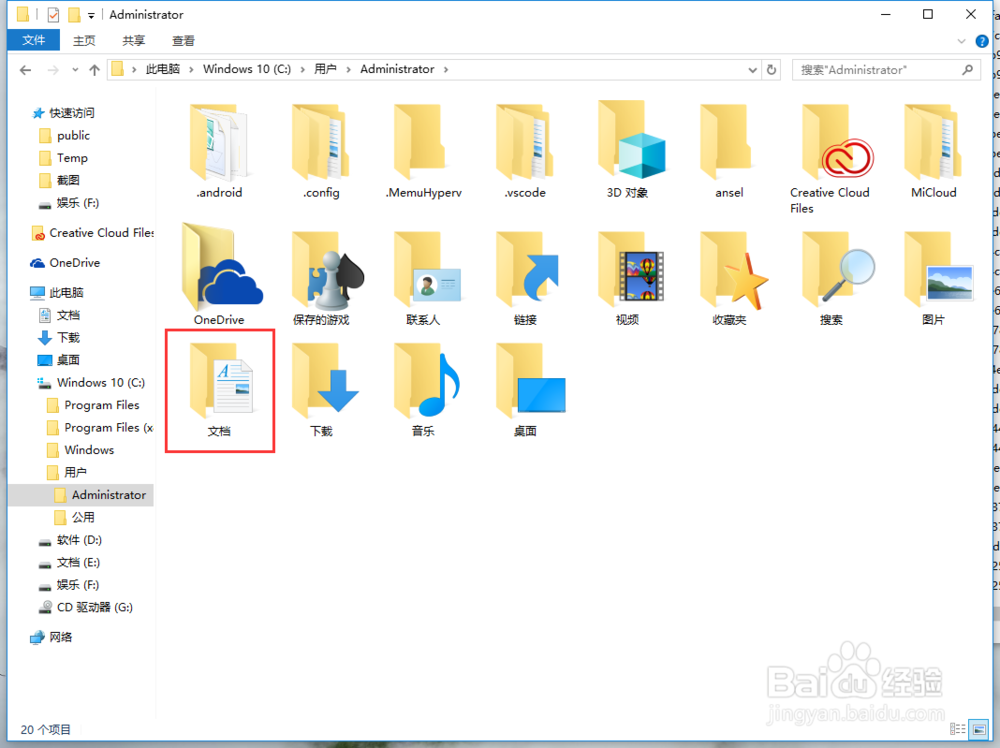Open the ansel folder
This screenshot has height=748, width=1000.
(729, 151)
